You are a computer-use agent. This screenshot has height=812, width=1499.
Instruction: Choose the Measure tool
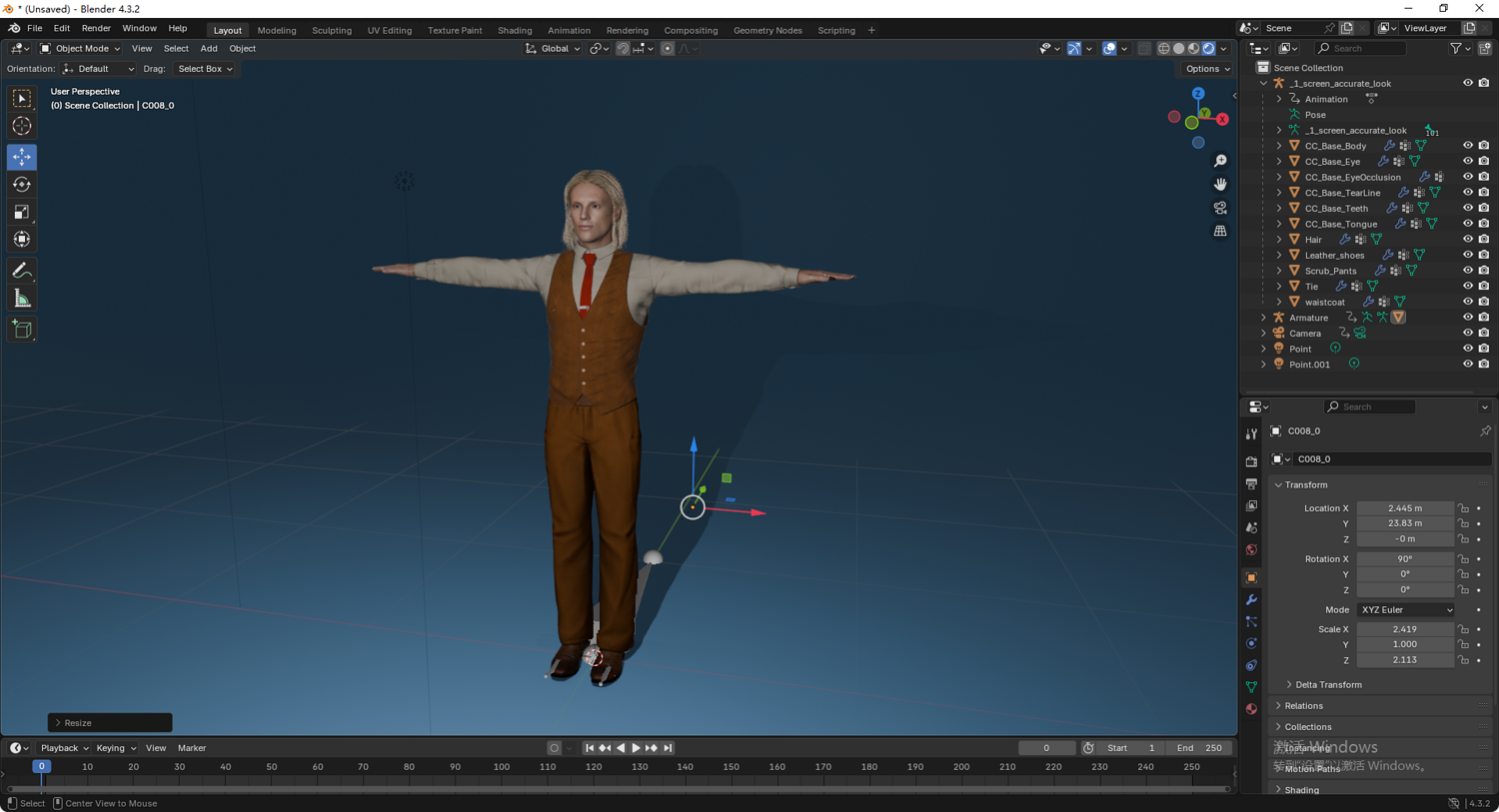22,299
